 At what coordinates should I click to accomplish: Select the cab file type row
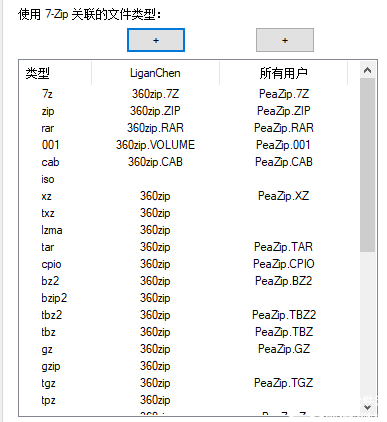click(189, 162)
